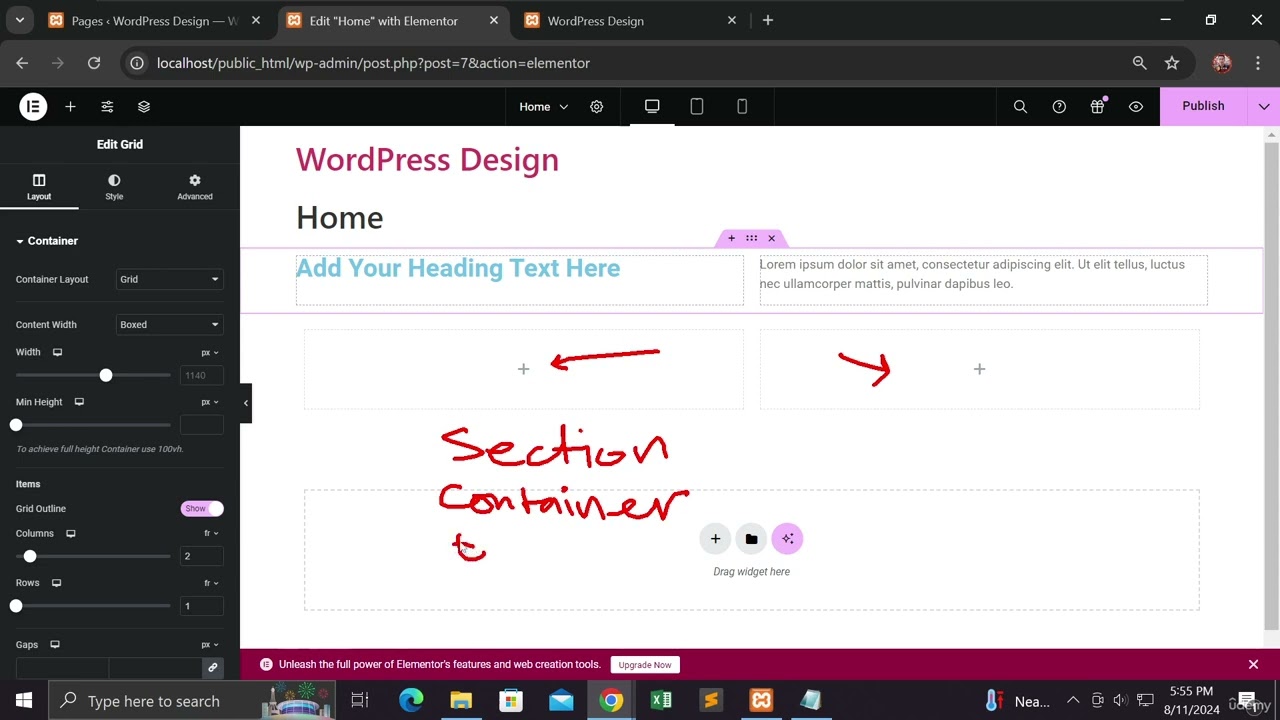Click the container handle plus icon
This screenshot has width=1280, height=720.
[731, 238]
